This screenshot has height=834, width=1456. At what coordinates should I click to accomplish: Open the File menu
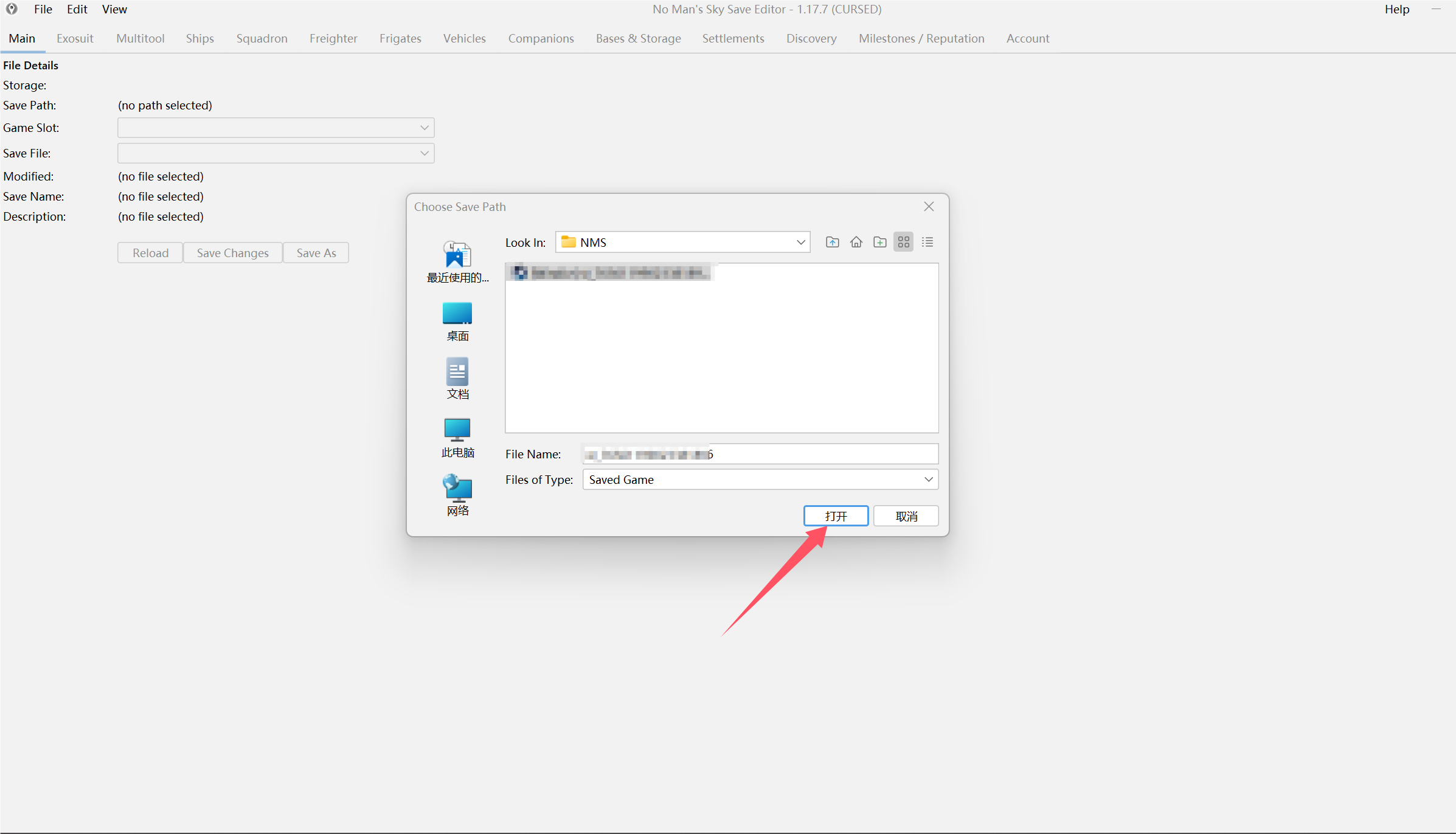tap(43, 9)
